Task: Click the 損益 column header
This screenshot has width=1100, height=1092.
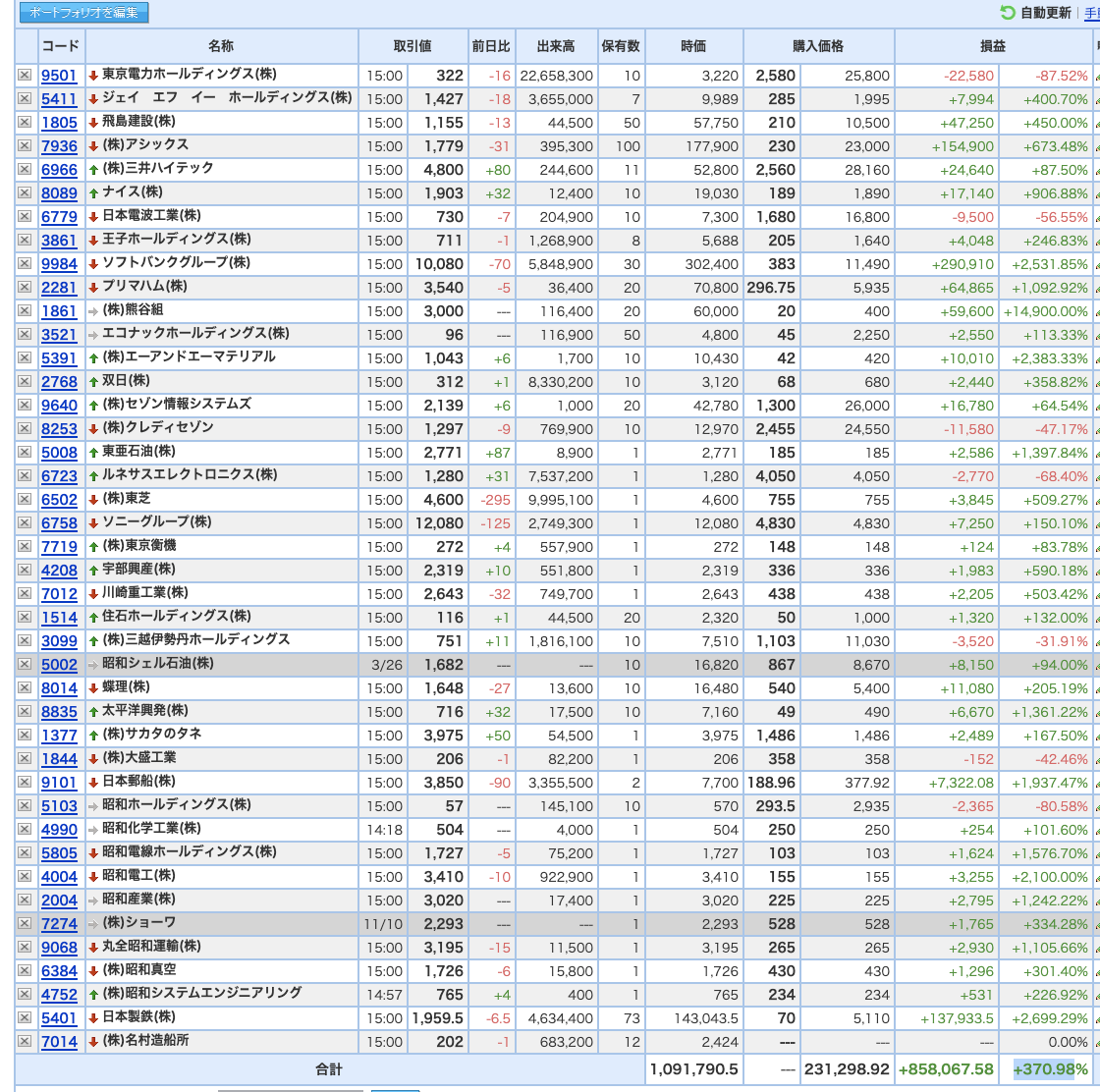Action: tap(993, 46)
